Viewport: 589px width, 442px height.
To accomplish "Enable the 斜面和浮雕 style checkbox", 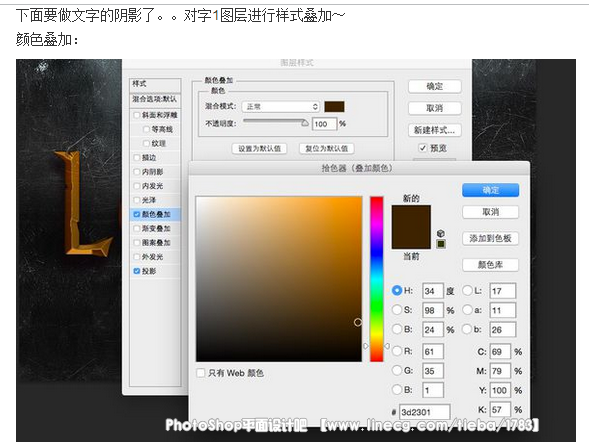I will click(137, 115).
